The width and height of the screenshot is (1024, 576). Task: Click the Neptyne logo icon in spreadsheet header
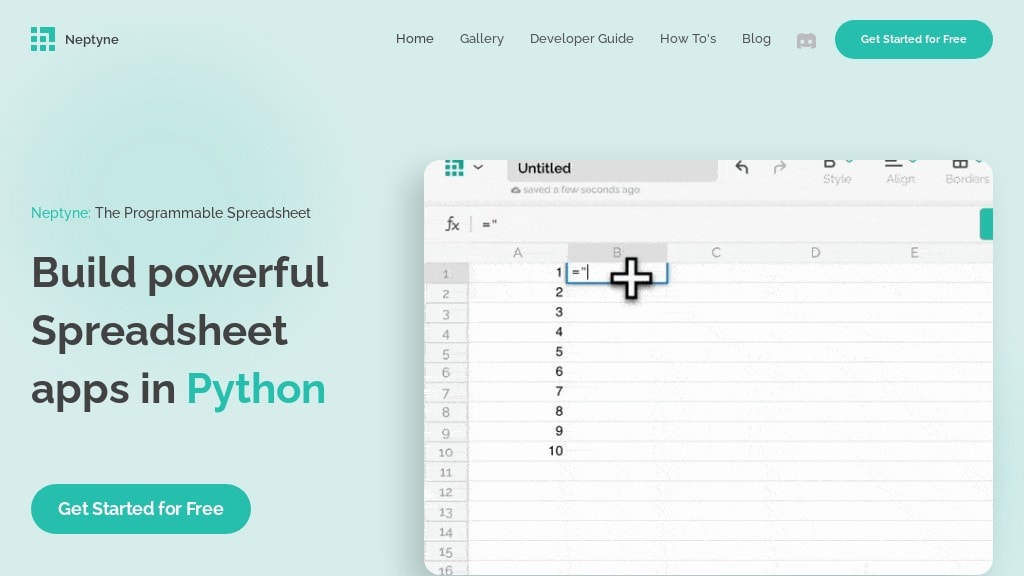click(454, 167)
